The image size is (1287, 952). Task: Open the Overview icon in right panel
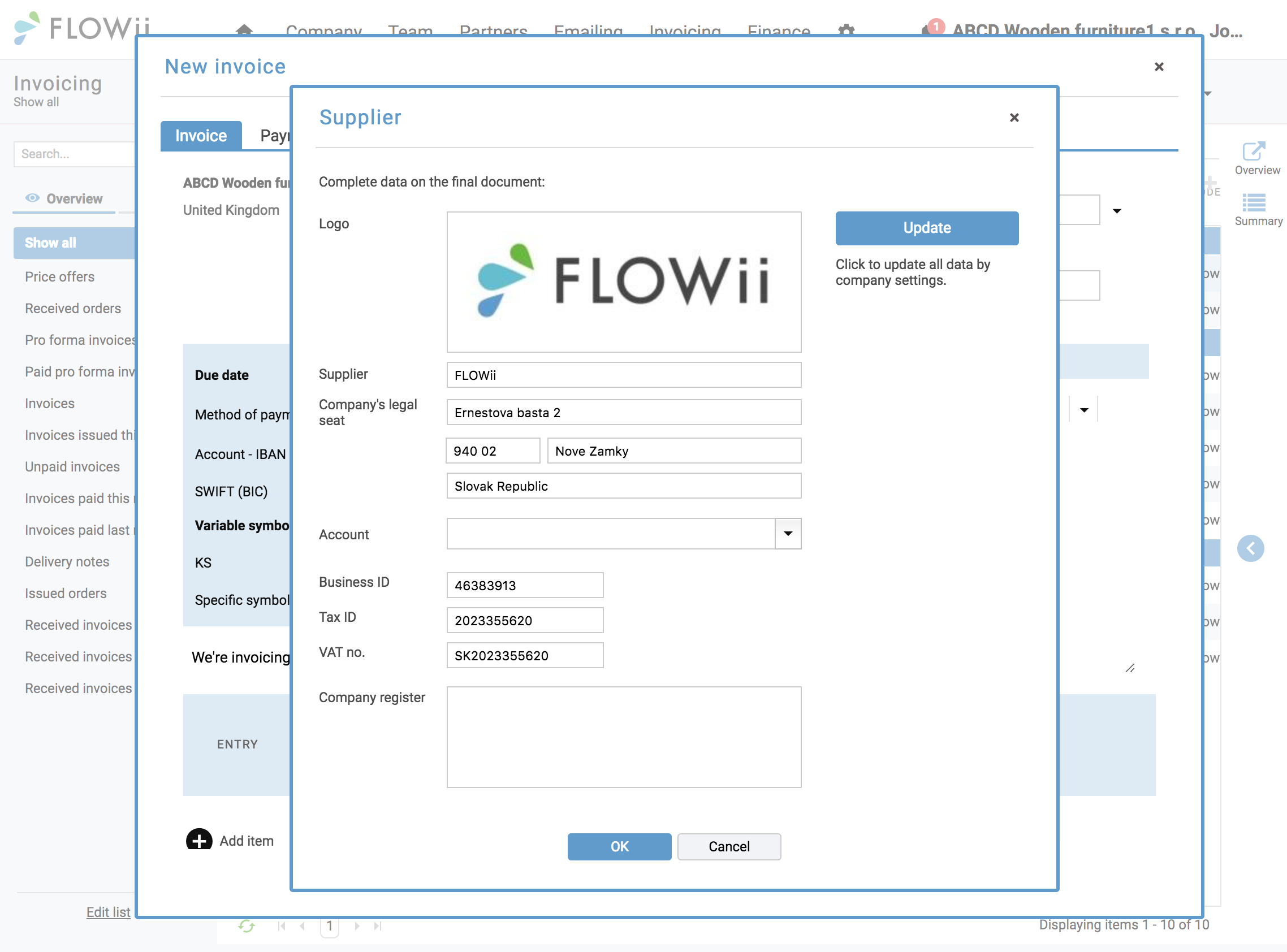click(1254, 151)
